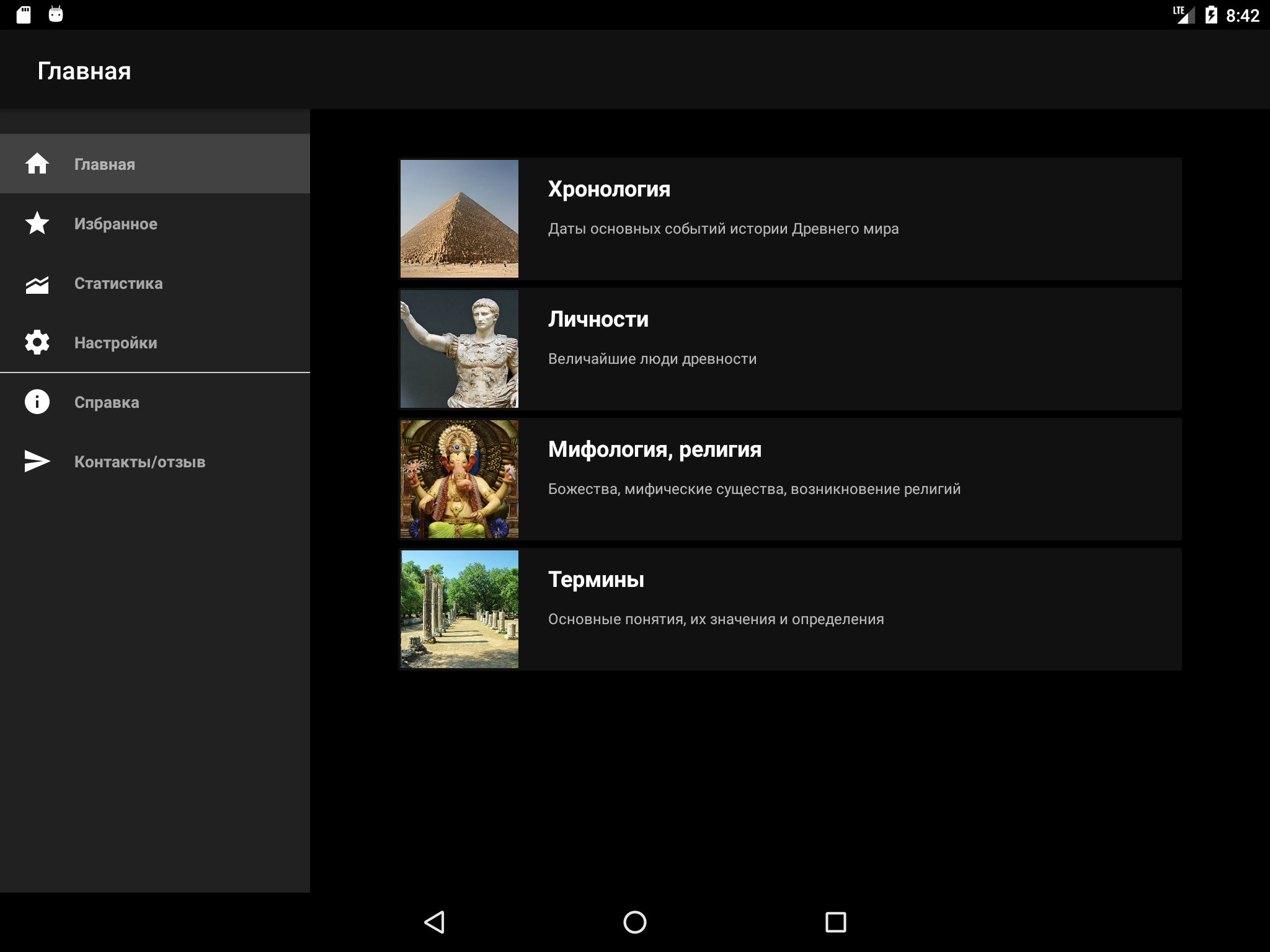Screen dimensions: 1270x952
Task: Open the Ganesha thumbnail for Мифология
Action: pyautogui.click(x=460, y=479)
